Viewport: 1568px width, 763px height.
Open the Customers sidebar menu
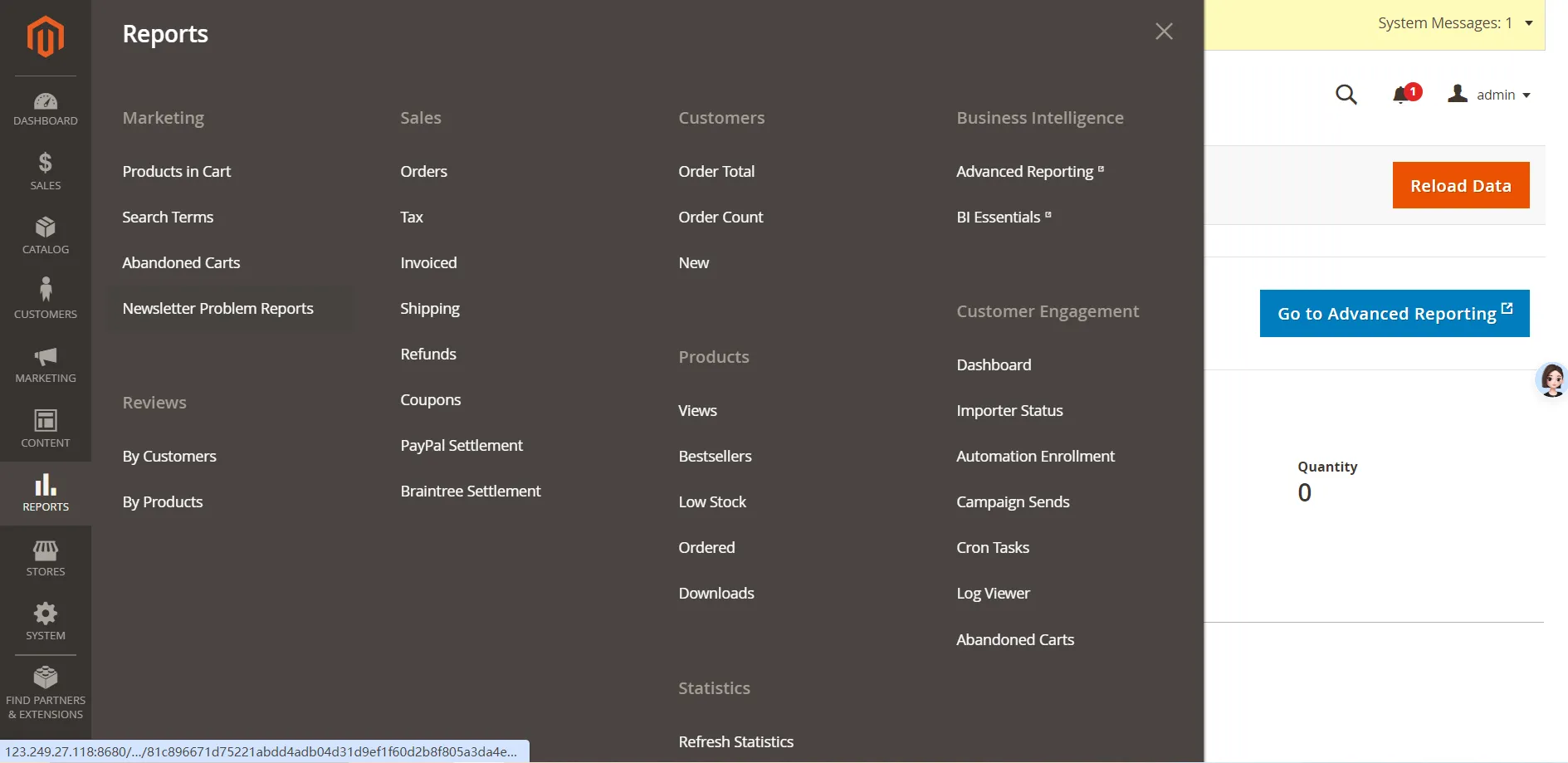(46, 300)
